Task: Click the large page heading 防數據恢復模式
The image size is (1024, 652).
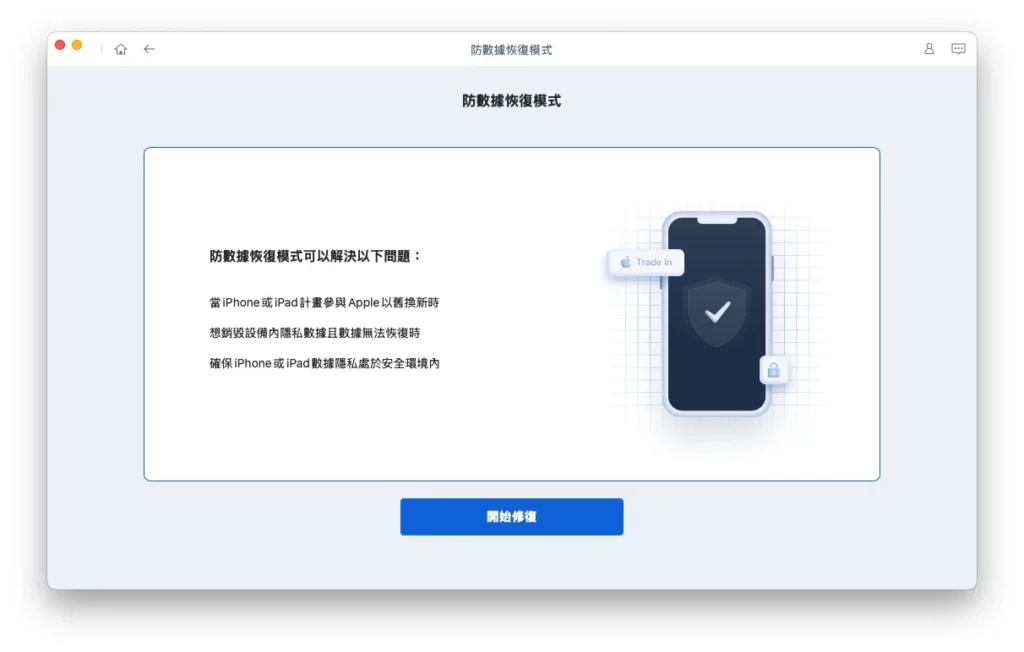Action: (511, 101)
